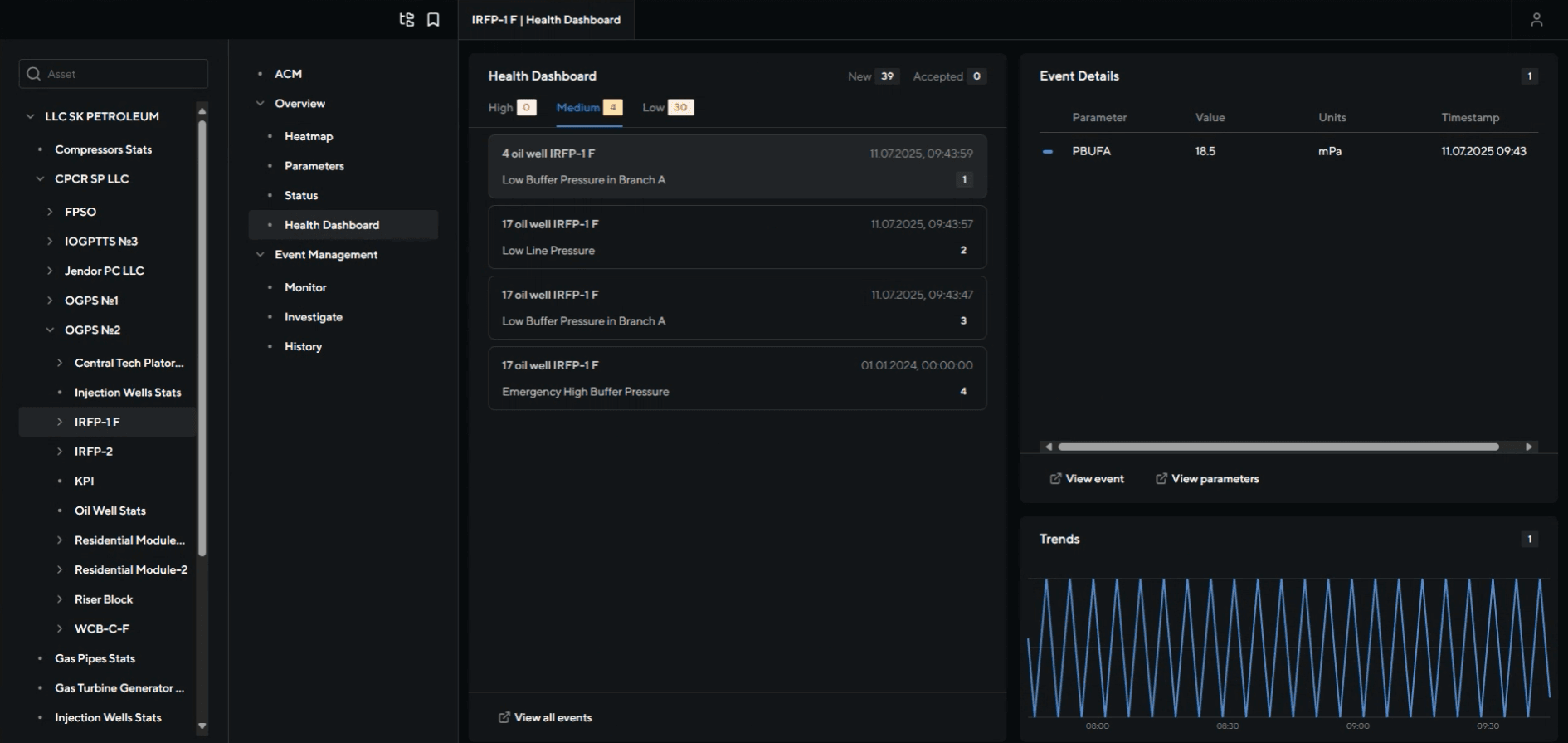
Task: Click the search magnifier in Asset field
Action: coord(34,74)
